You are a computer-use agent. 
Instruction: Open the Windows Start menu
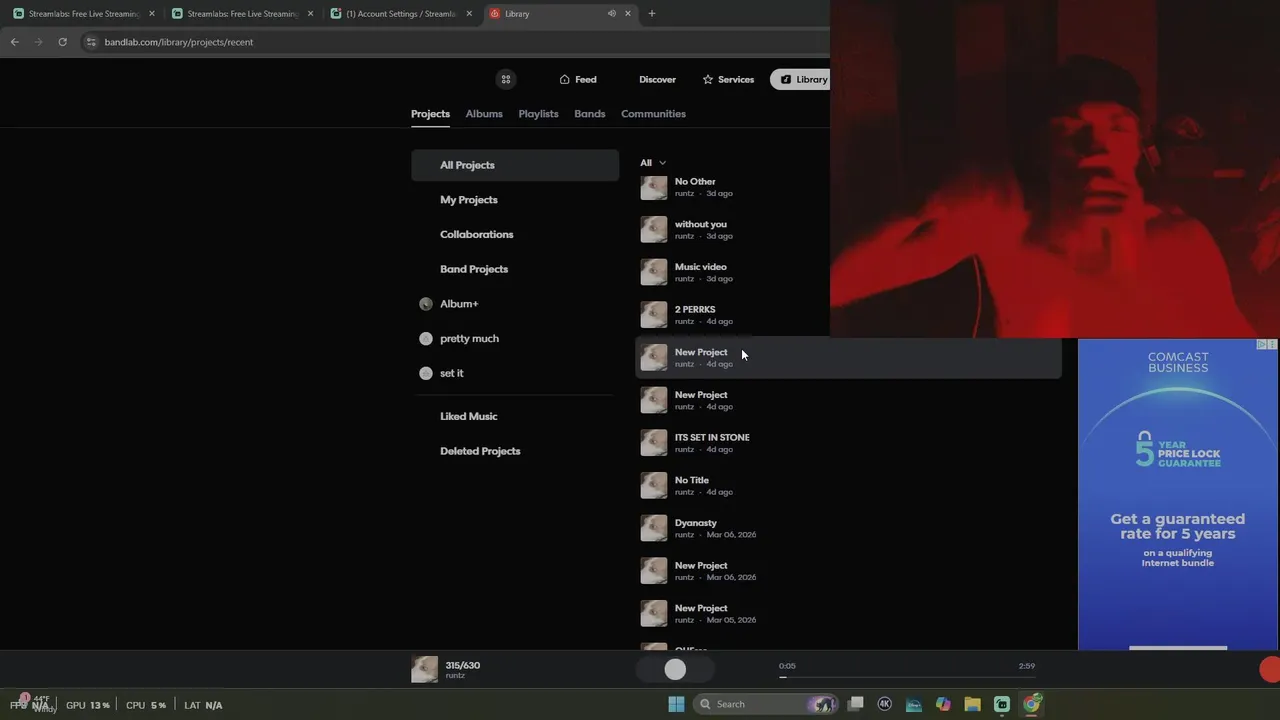tap(676, 704)
